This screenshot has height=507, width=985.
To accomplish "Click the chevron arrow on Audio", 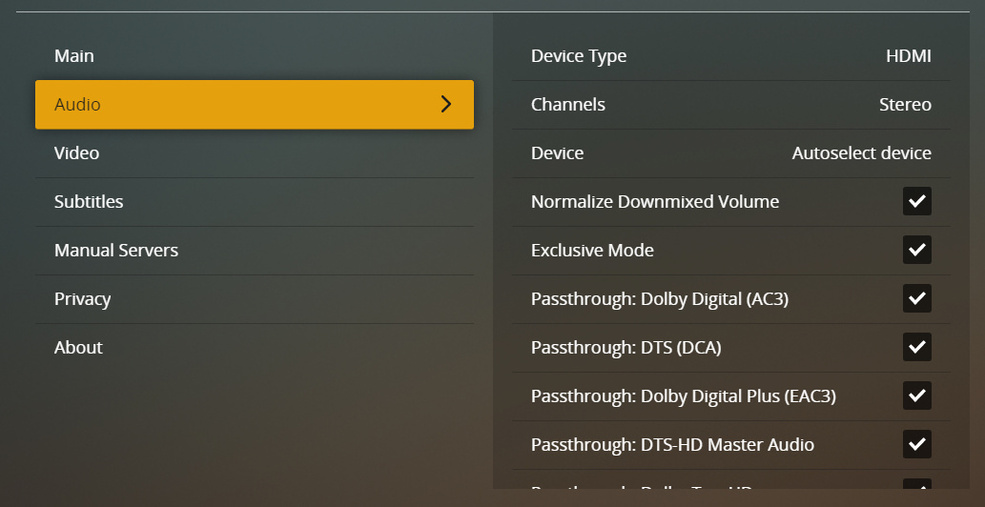I will [x=446, y=104].
